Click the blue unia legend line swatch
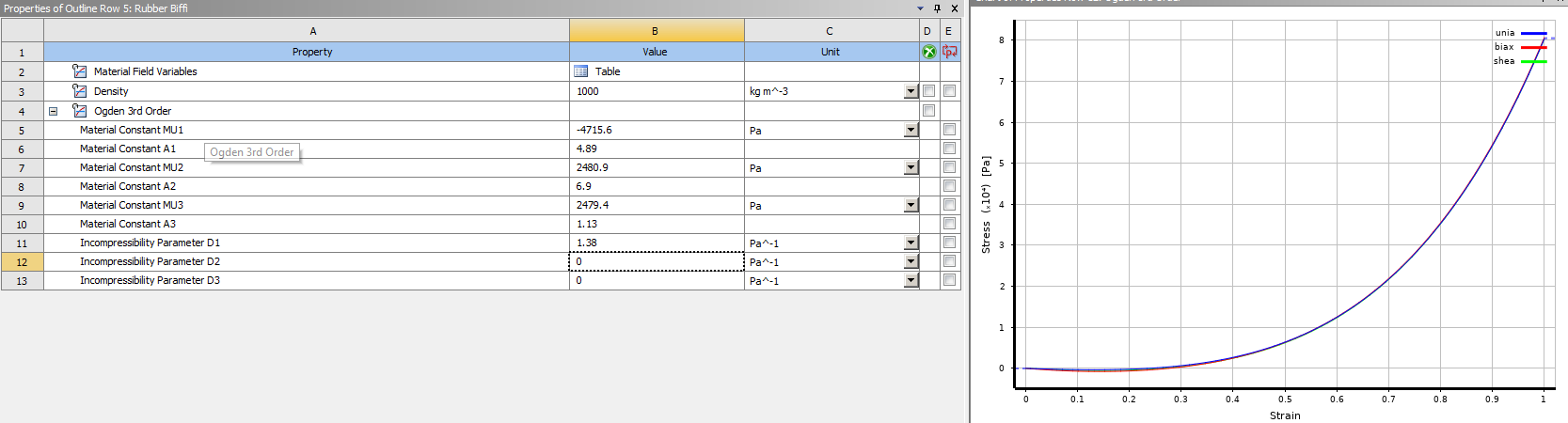 point(1533,33)
